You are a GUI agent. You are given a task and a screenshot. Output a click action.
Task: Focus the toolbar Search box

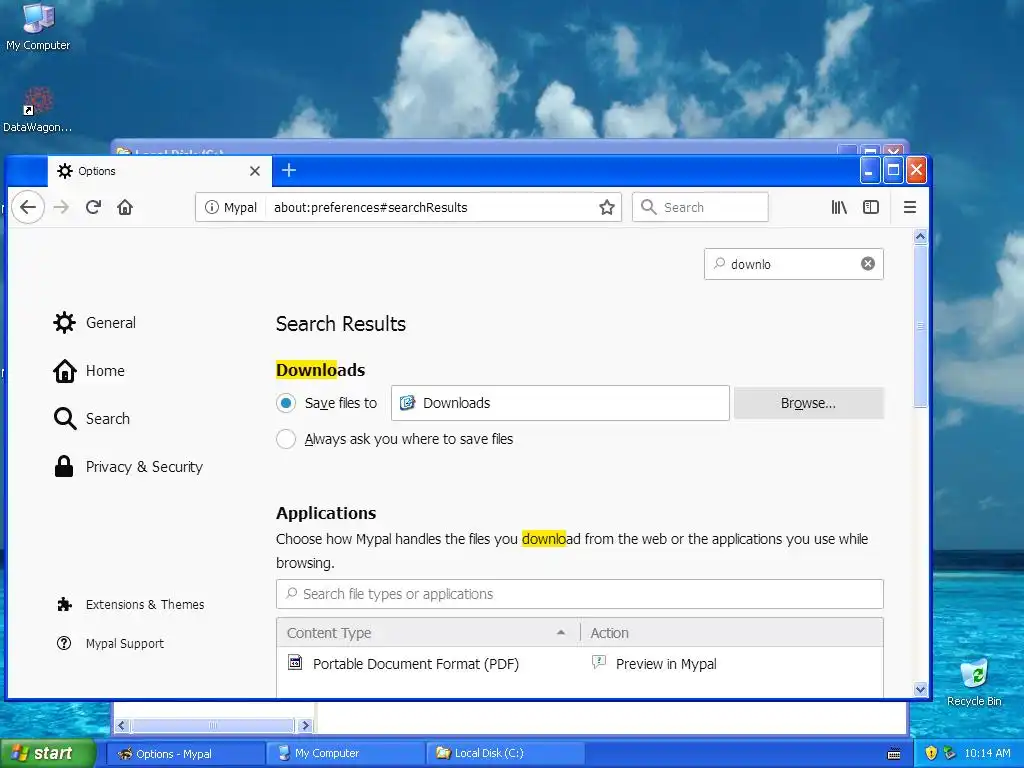tap(700, 207)
